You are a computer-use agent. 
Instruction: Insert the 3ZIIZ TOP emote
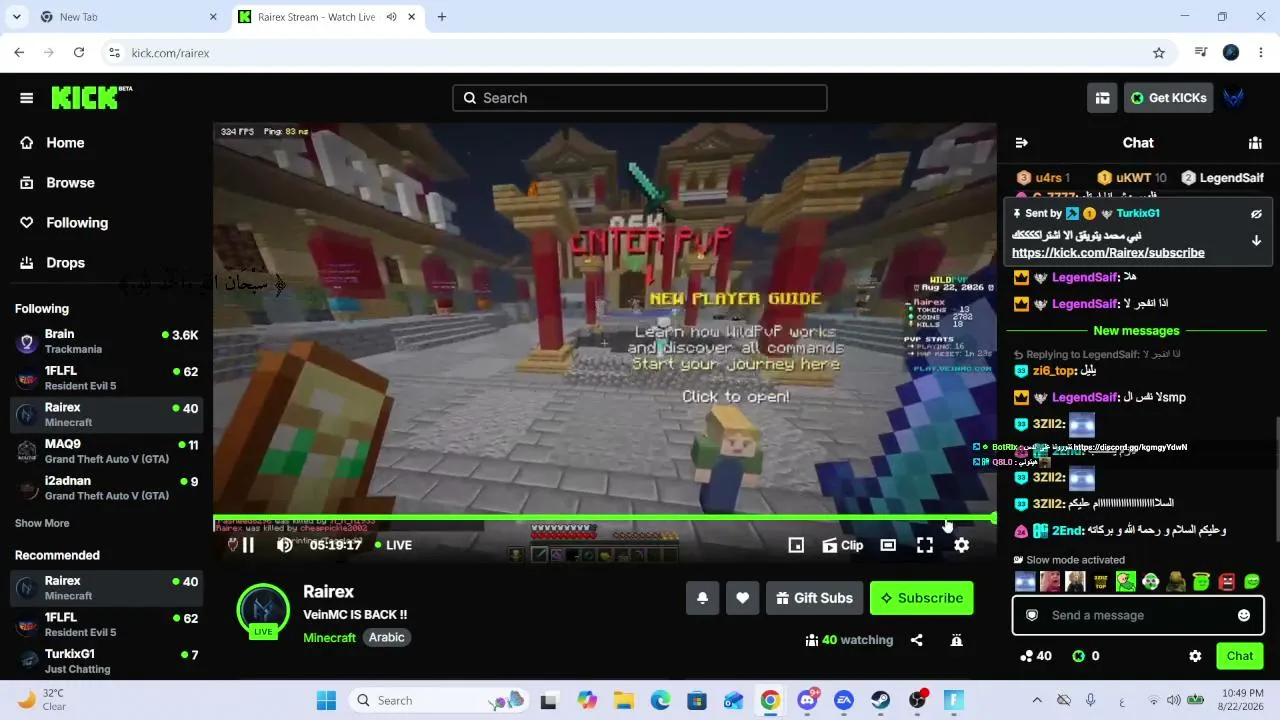(1101, 581)
